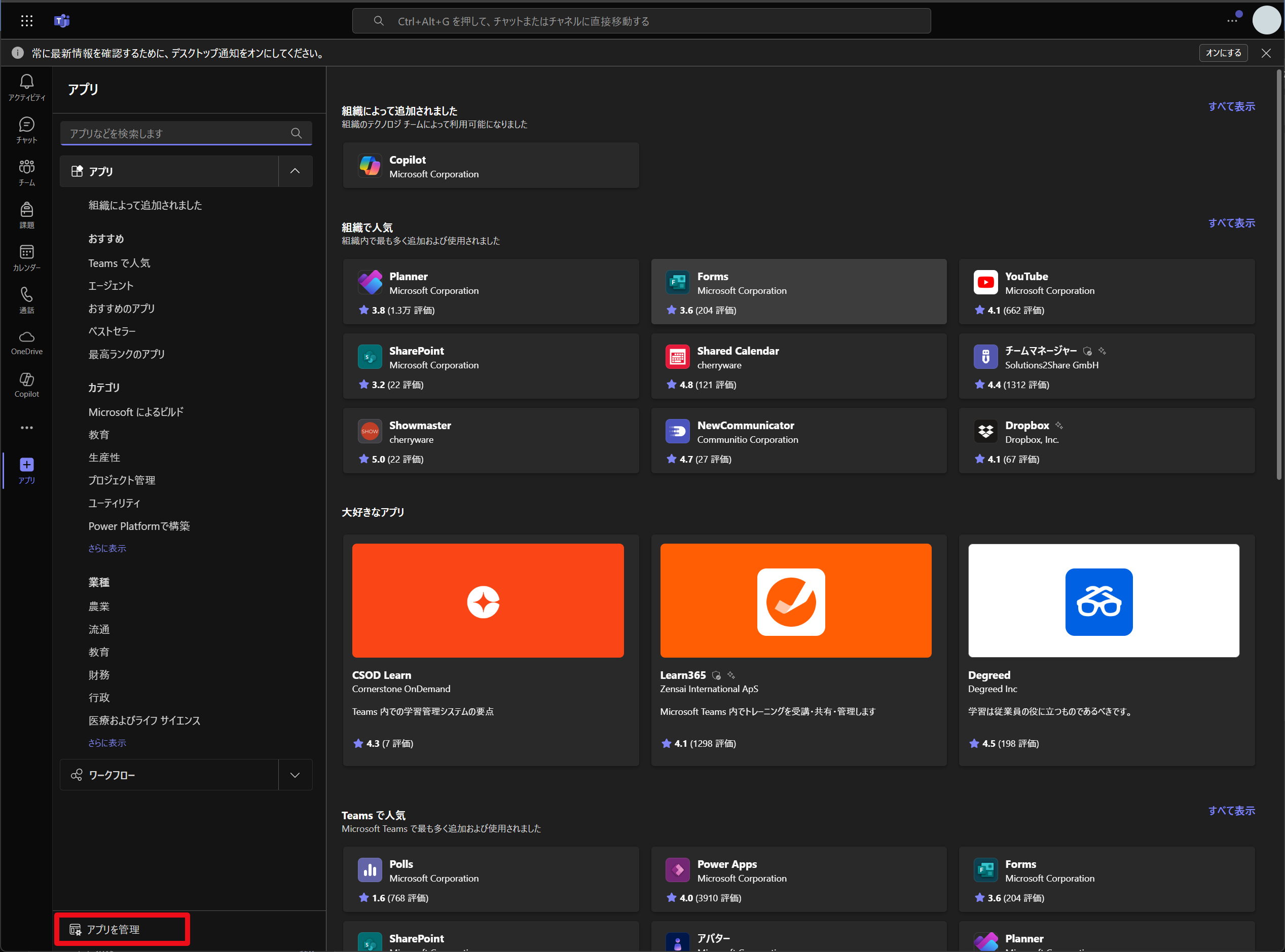The width and height of the screenshot is (1285, 952).
Task: Dismiss the notification banner with X
Action: coord(1266,53)
